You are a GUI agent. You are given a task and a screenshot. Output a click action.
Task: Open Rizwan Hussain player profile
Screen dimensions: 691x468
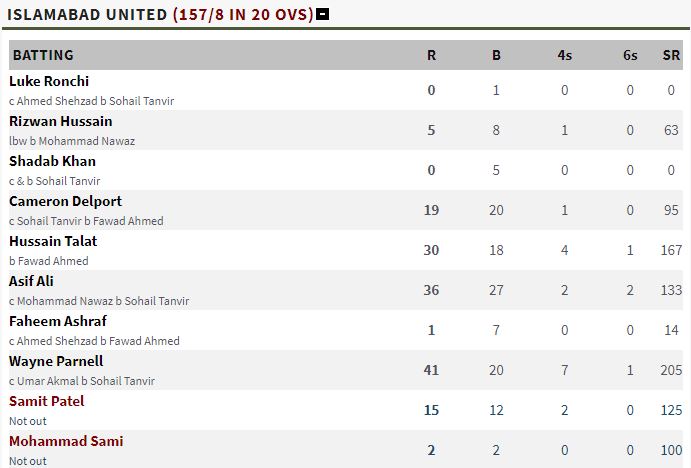pyautogui.click(x=61, y=122)
